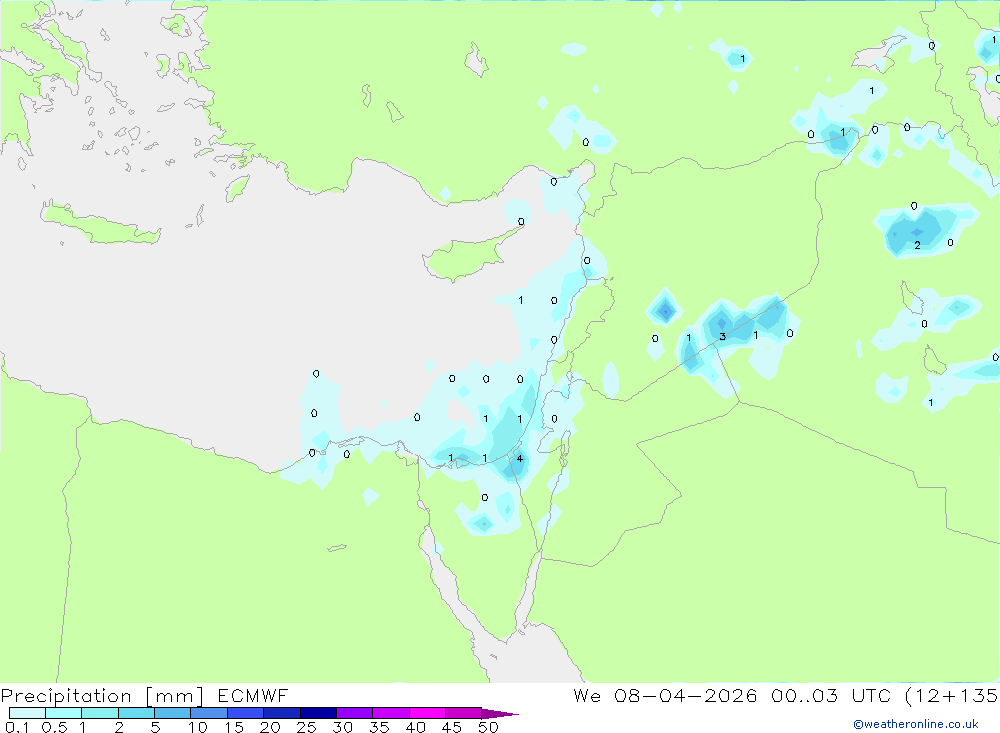Click the 'Precipitation [mm]' title text
This screenshot has width=1000, height=733.
click(102, 696)
